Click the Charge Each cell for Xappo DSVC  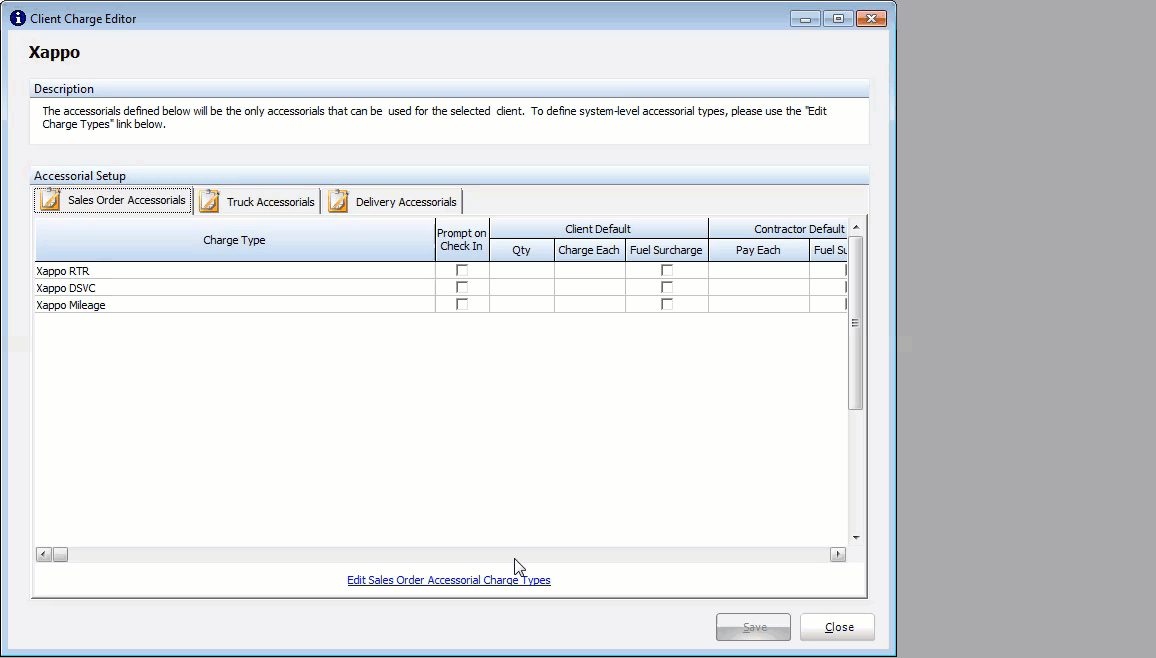589,287
